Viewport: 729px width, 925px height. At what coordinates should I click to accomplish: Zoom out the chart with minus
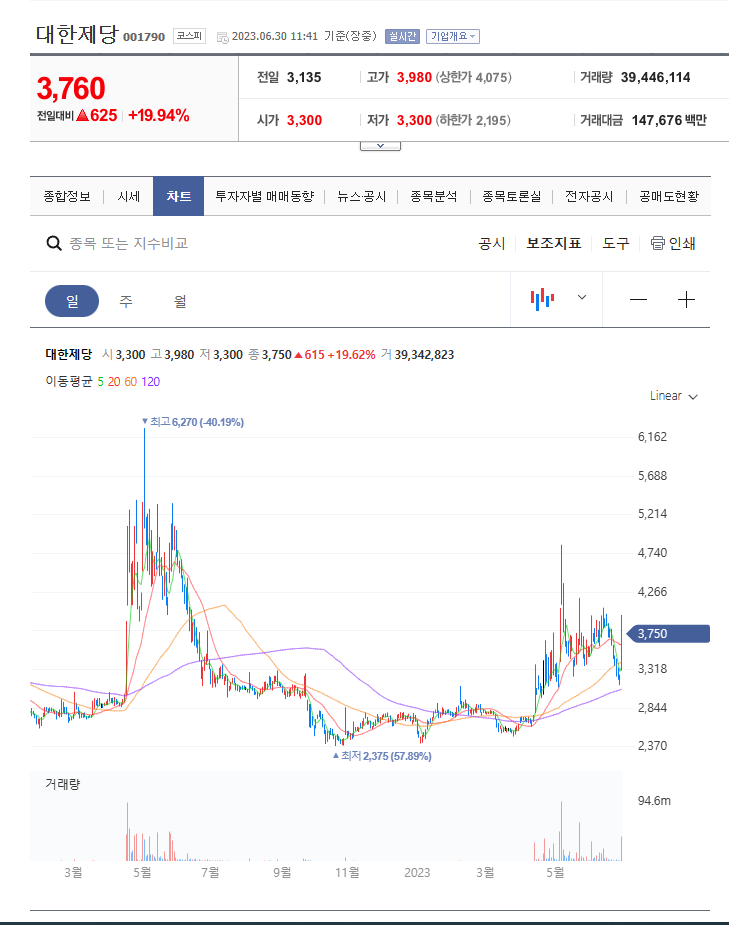click(638, 300)
